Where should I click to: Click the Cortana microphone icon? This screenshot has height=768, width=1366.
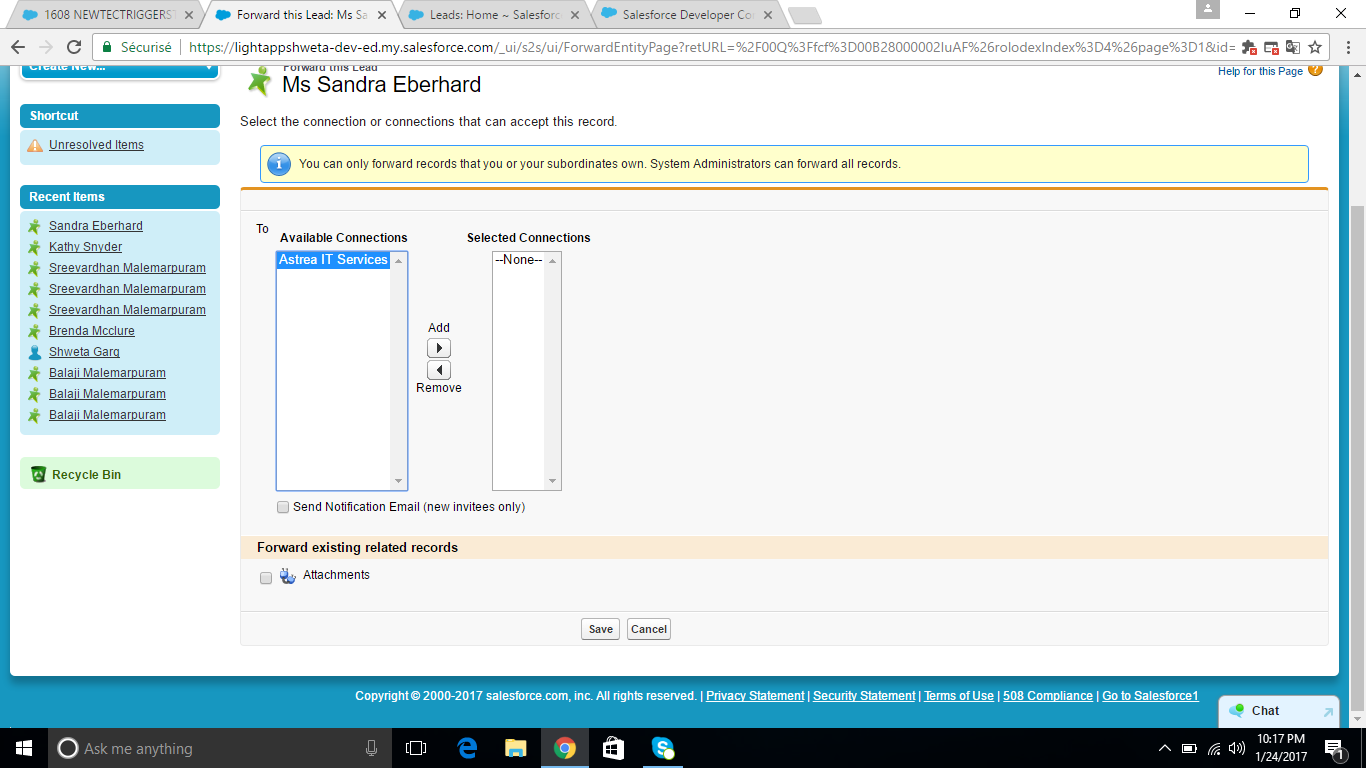tap(372, 748)
